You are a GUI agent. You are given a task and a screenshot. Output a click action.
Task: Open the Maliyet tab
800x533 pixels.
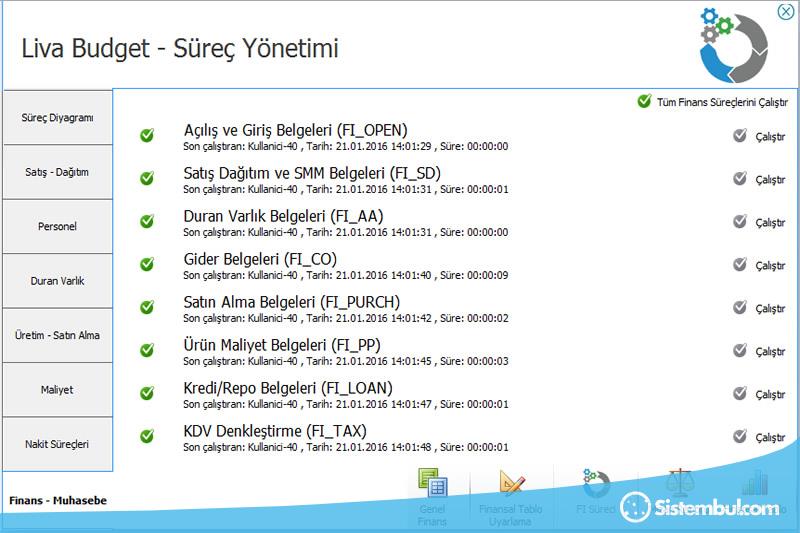click(57, 390)
